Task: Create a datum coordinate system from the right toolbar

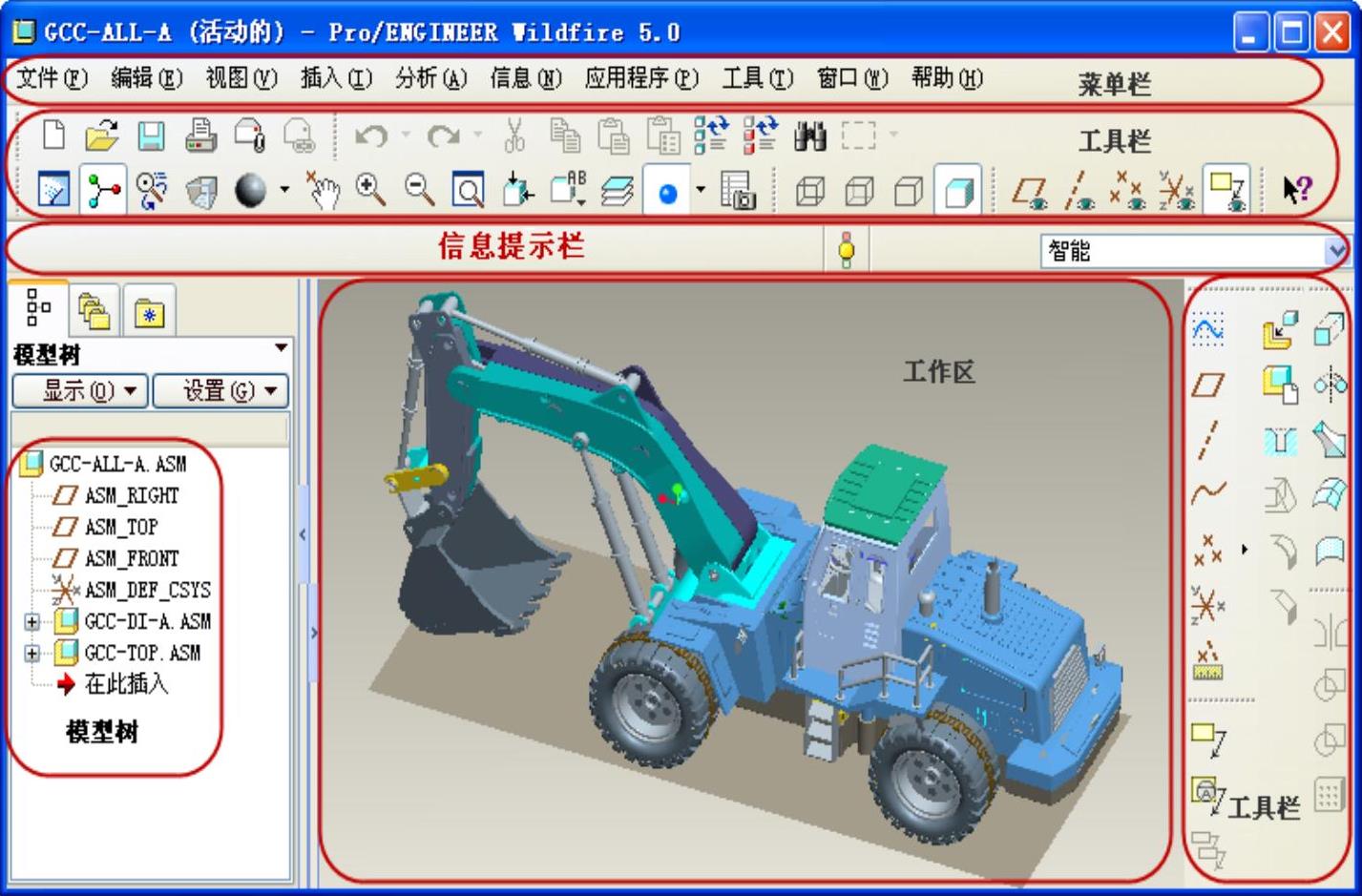Action: 1208,606
